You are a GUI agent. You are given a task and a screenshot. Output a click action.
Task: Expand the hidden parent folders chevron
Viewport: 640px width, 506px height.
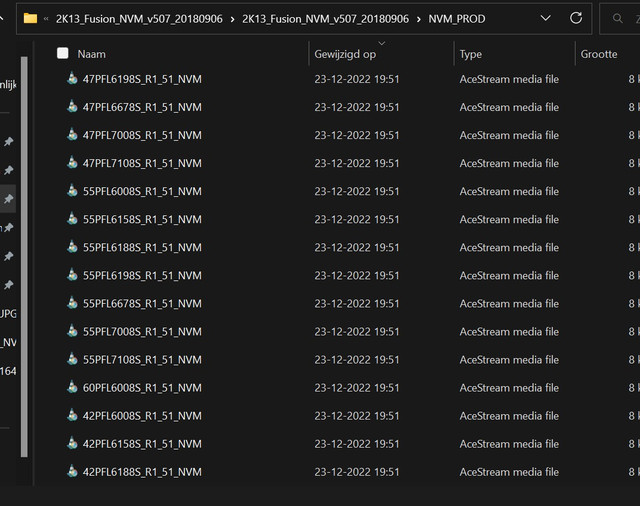pyautogui.click(x=46, y=18)
